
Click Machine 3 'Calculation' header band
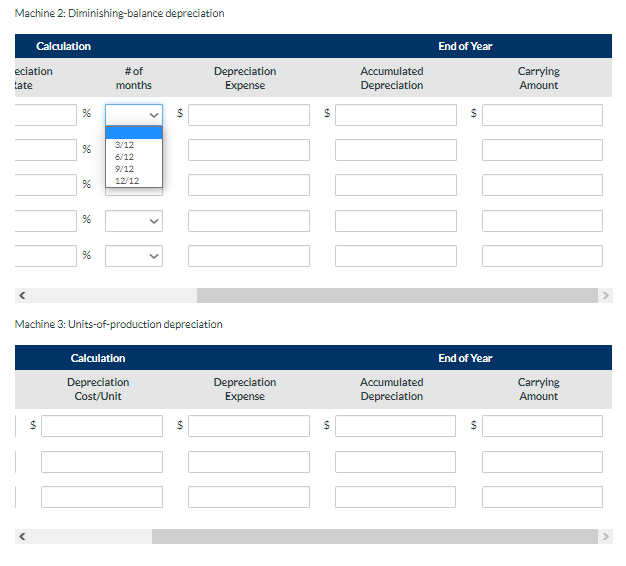[98, 358]
